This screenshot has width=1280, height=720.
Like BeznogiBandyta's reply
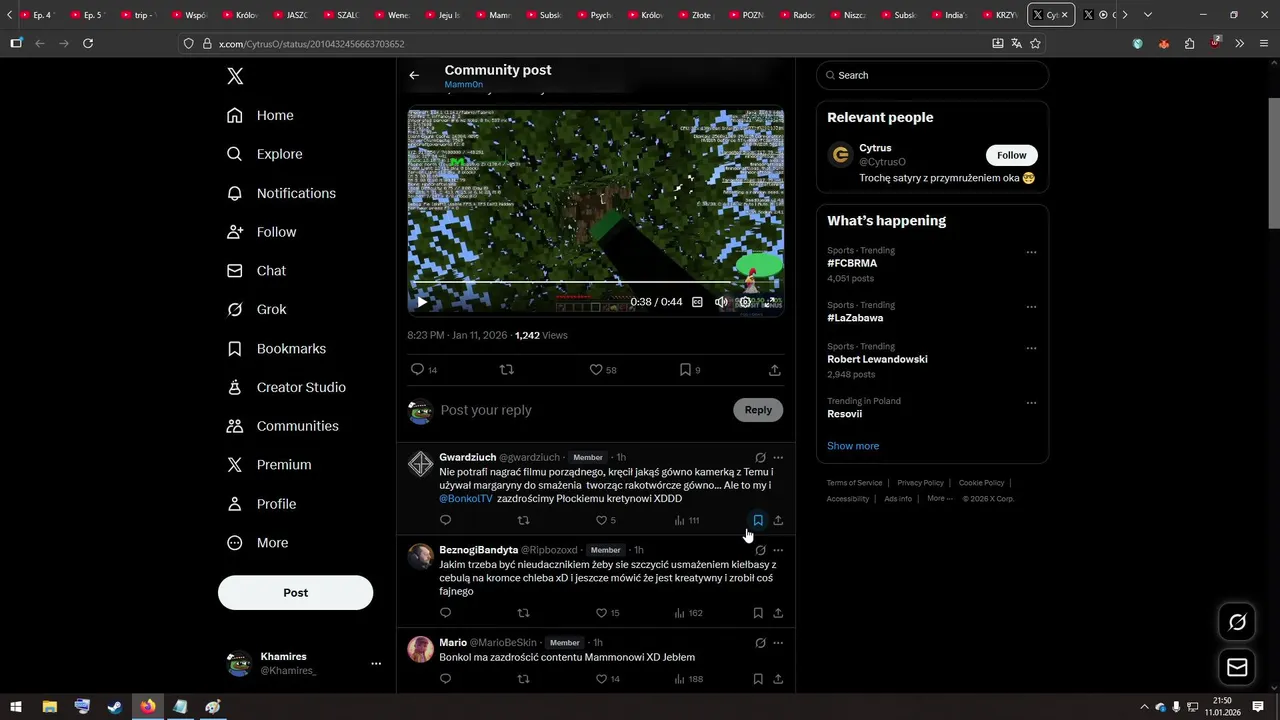point(607,613)
